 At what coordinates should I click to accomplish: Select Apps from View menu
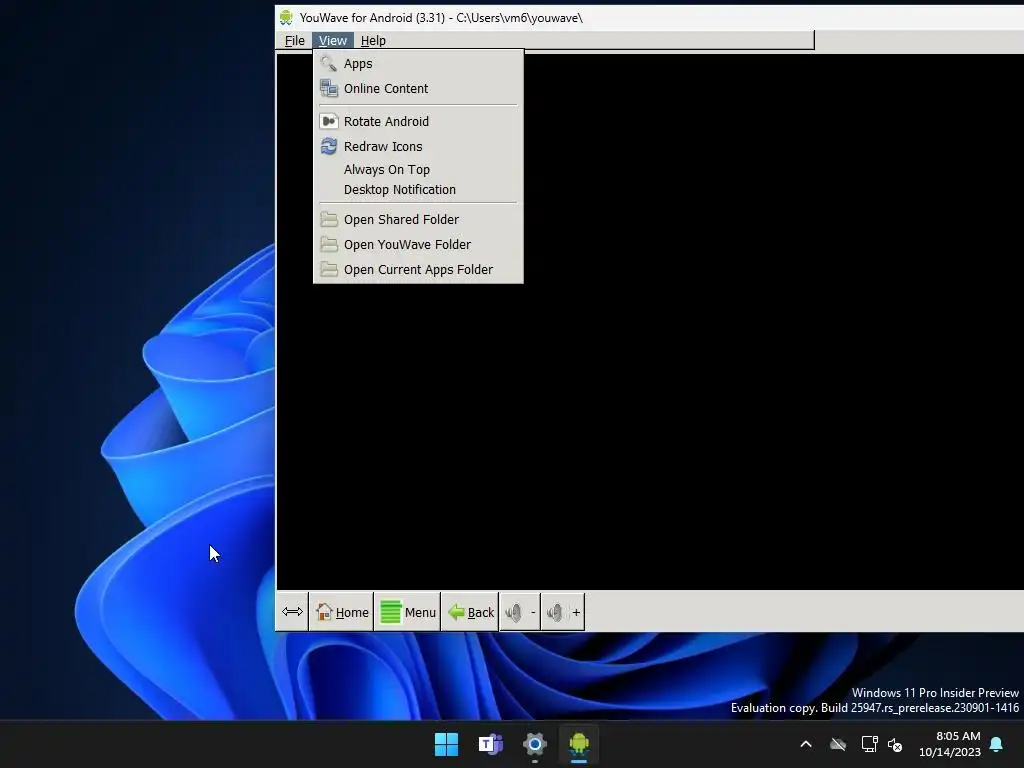click(418, 63)
